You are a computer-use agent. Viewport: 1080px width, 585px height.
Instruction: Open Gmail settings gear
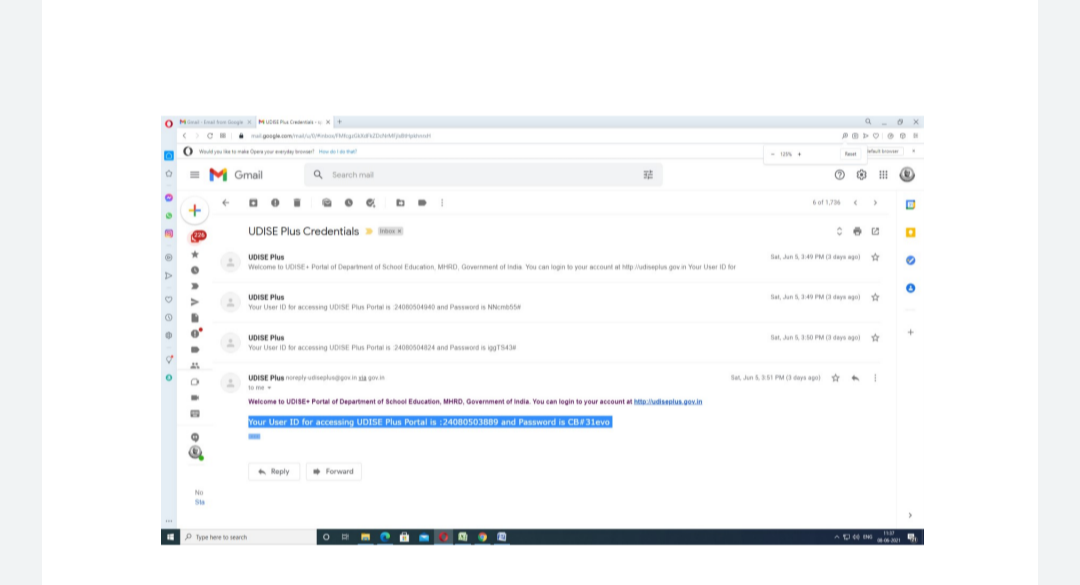pos(862,175)
